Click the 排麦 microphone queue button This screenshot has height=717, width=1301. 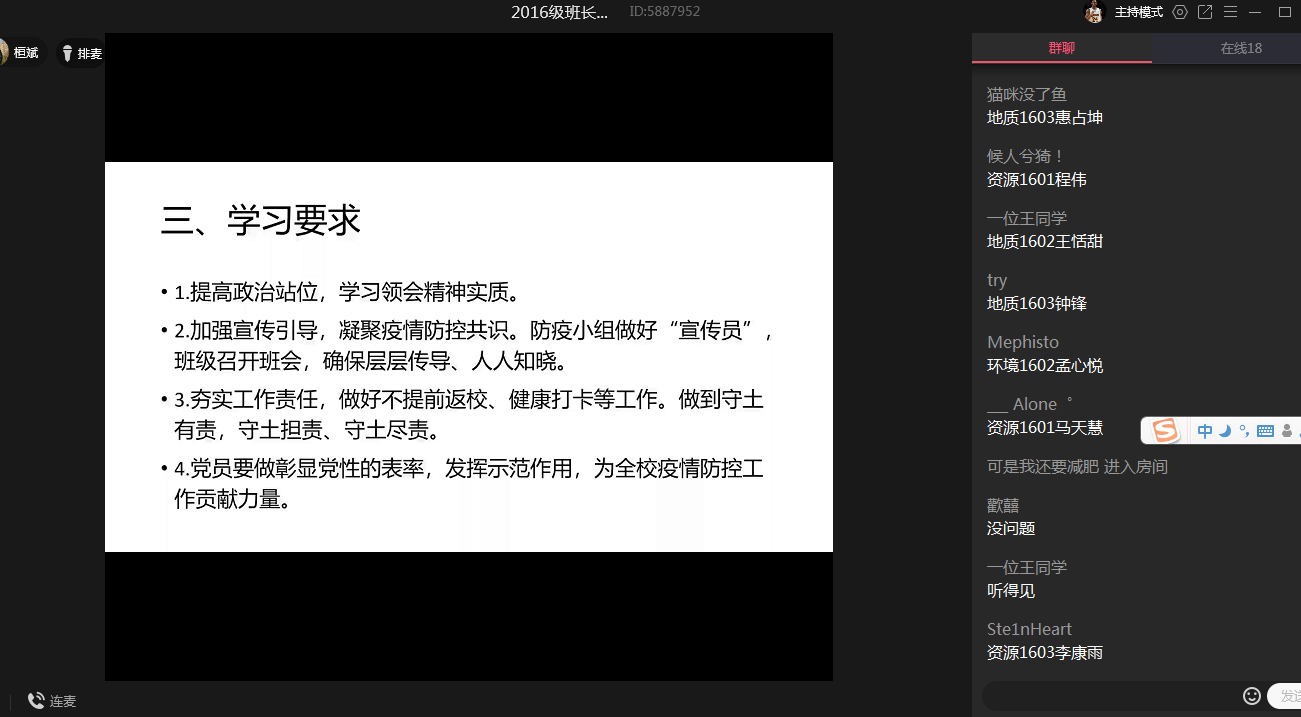82,53
